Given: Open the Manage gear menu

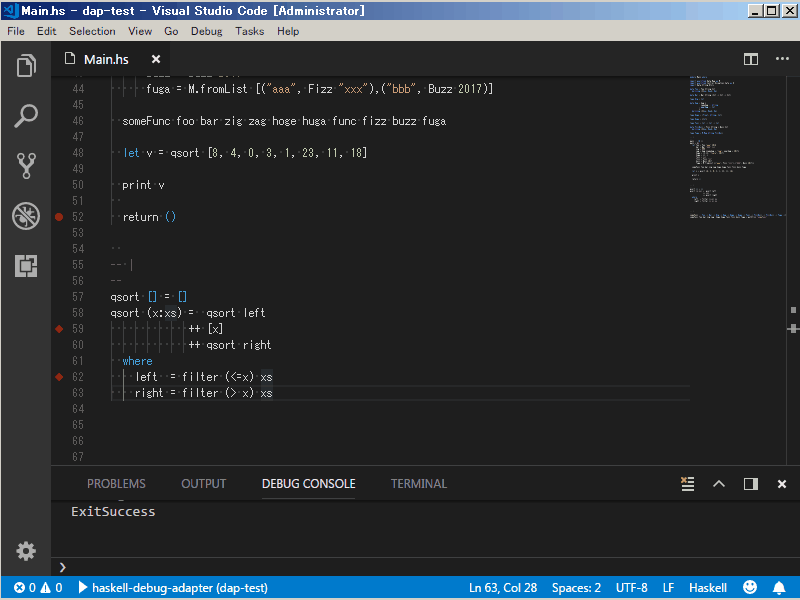Looking at the screenshot, I should tap(25, 550).
